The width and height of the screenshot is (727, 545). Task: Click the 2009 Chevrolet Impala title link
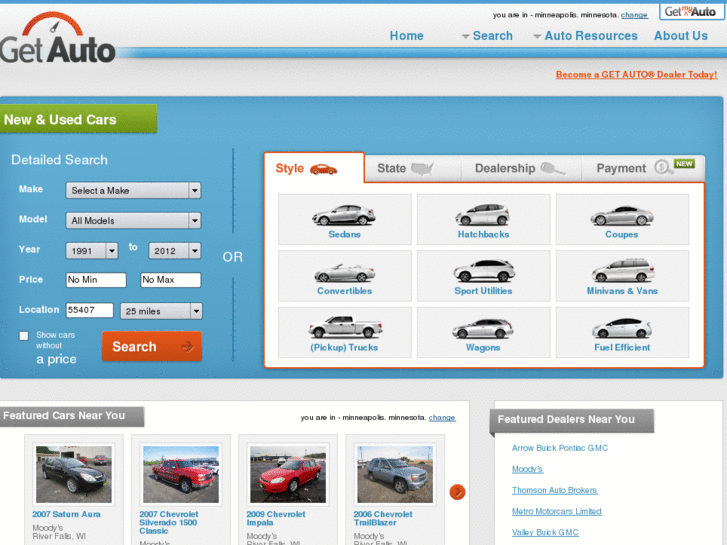(x=276, y=518)
